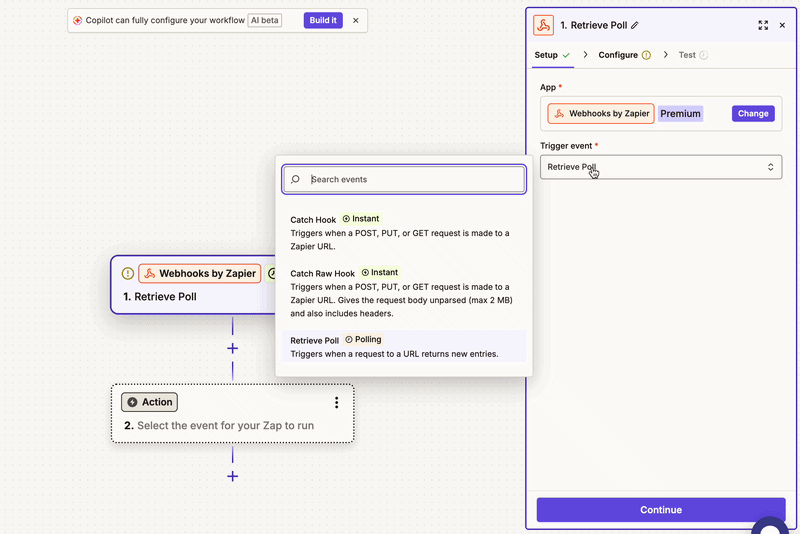Click Webhooks by Zapier chip on canvas

click(199, 273)
